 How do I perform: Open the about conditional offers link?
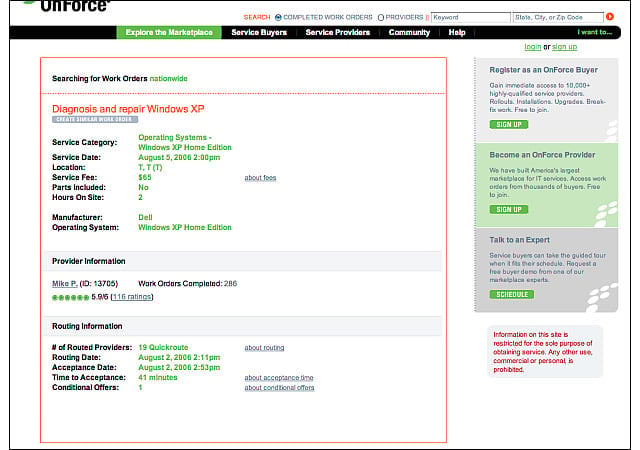[279, 388]
